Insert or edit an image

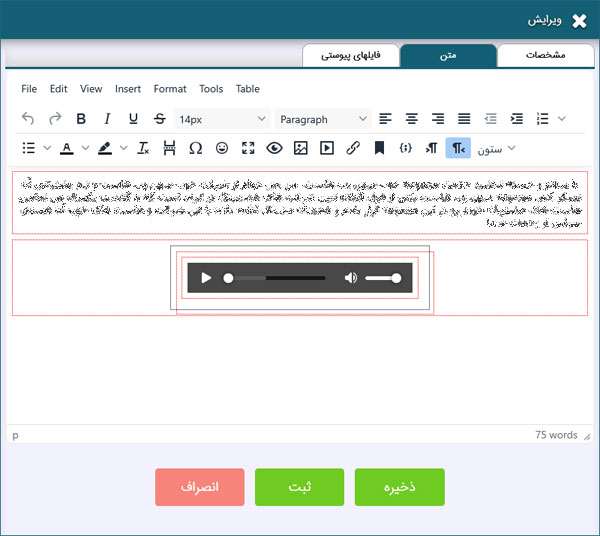[x=300, y=148]
